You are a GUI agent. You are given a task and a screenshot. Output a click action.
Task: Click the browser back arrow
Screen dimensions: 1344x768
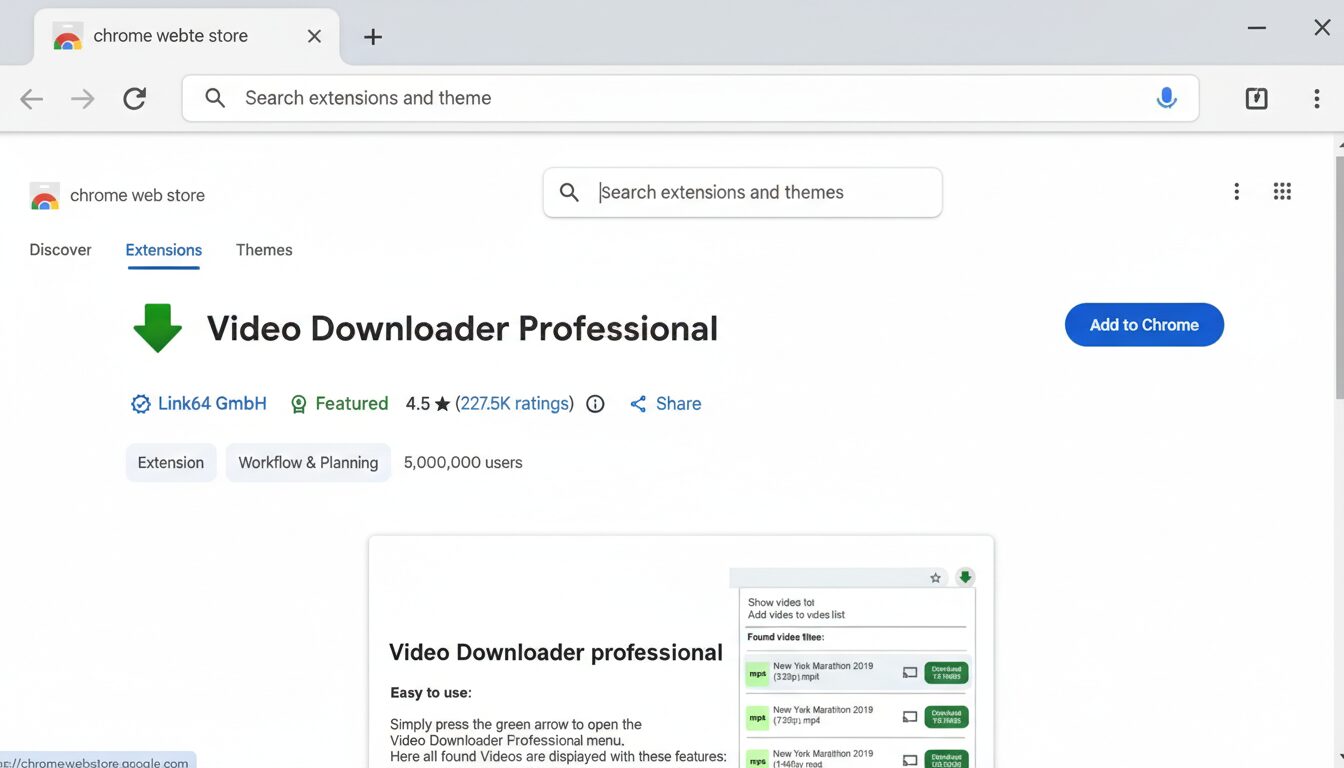(x=32, y=98)
